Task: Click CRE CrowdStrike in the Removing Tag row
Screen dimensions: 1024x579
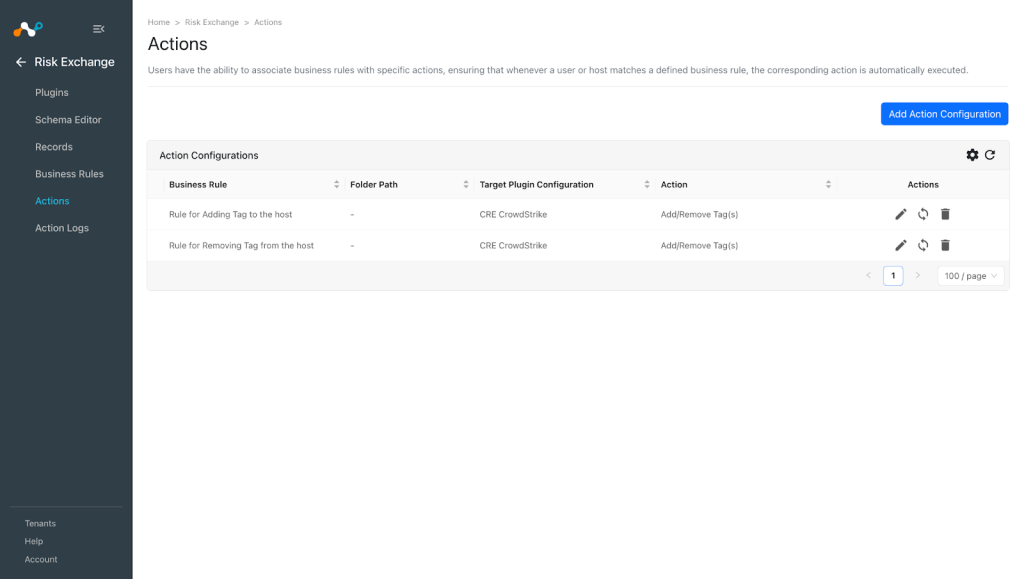Action: [513, 245]
